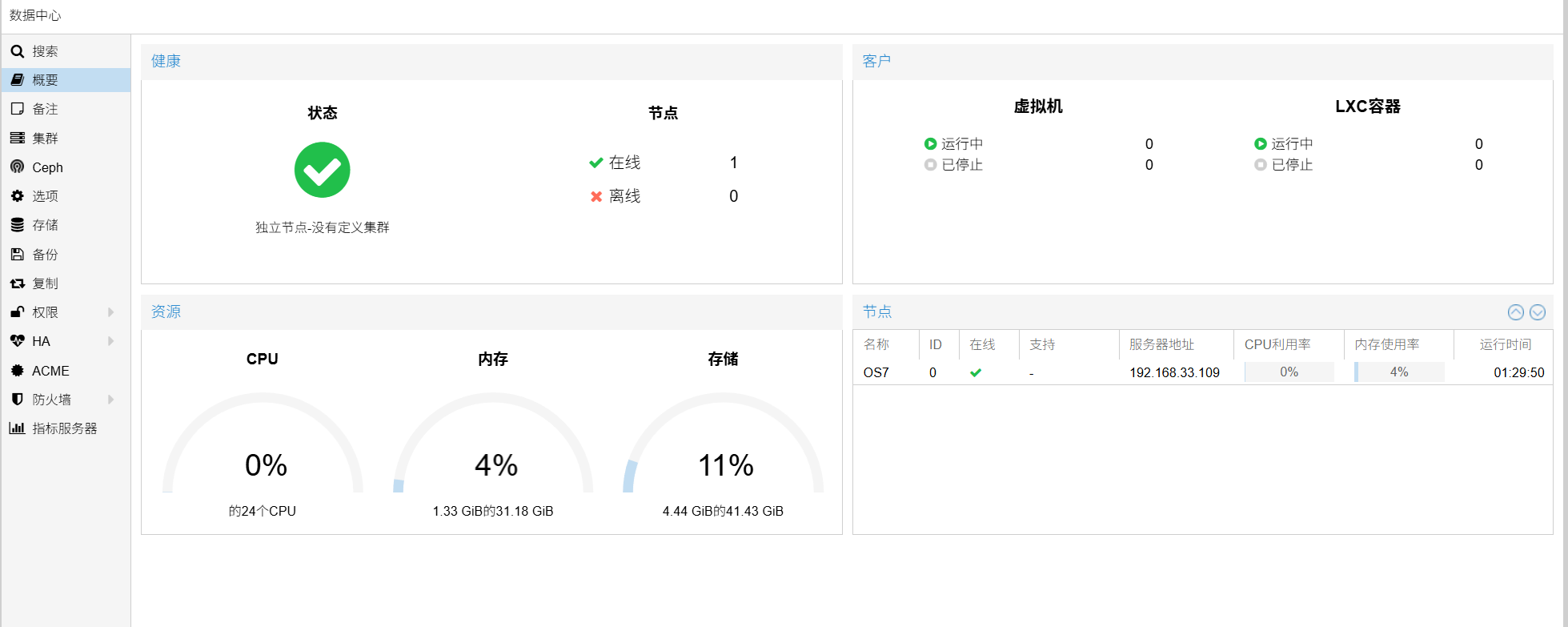
Task: Click the Search magnifier icon in sidebar
Action: click(x=17, y=51)
